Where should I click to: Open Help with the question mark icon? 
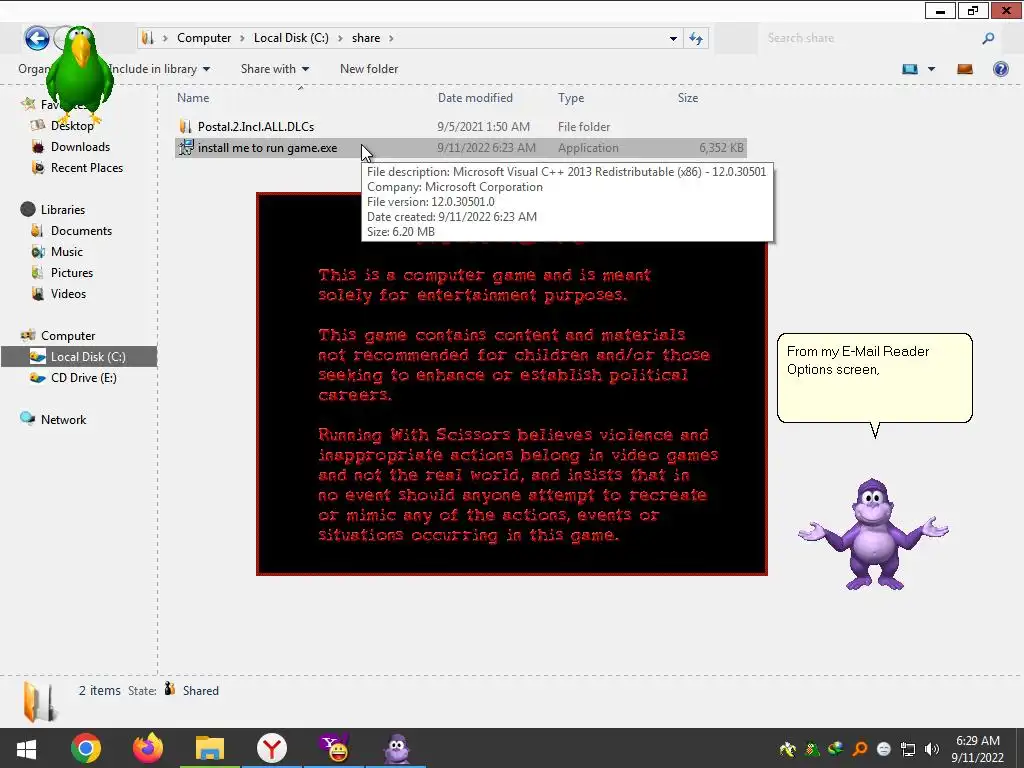(1000, 69)
